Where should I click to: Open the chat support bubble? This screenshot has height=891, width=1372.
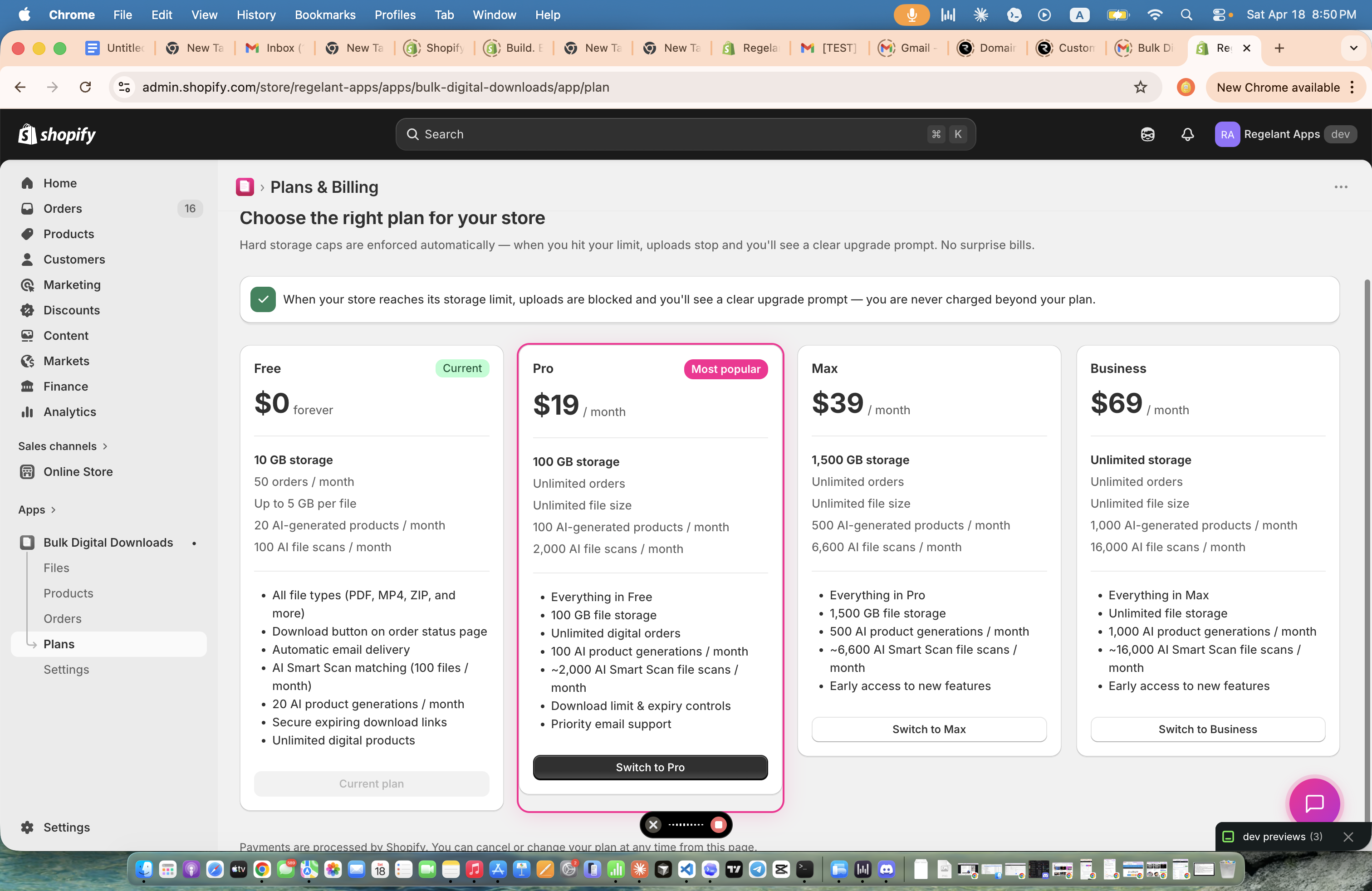pos(1314,802)
